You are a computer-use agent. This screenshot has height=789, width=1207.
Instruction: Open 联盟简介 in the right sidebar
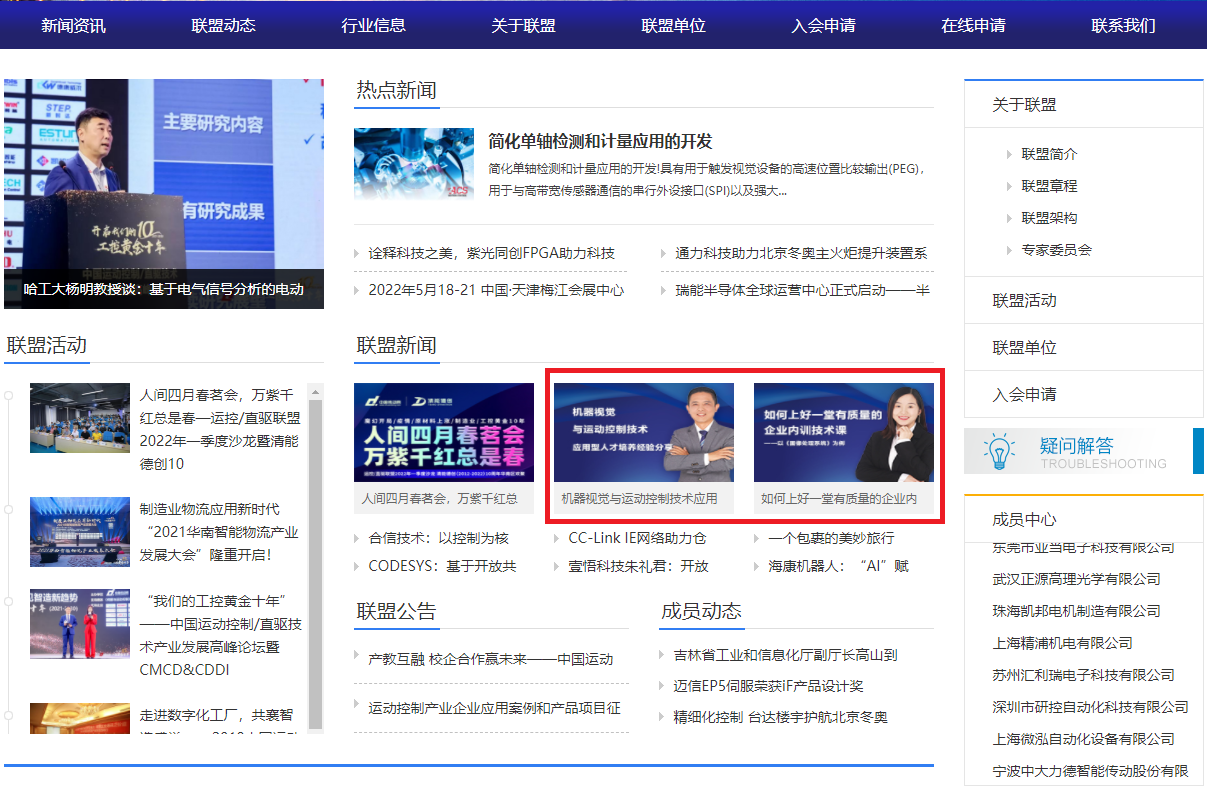tap(1049, 154)
